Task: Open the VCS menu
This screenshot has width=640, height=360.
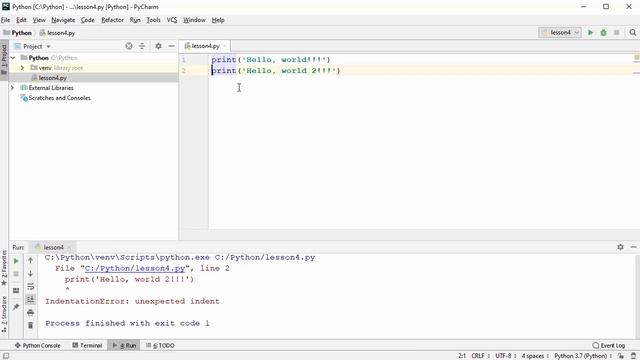Action: [172, 20]
